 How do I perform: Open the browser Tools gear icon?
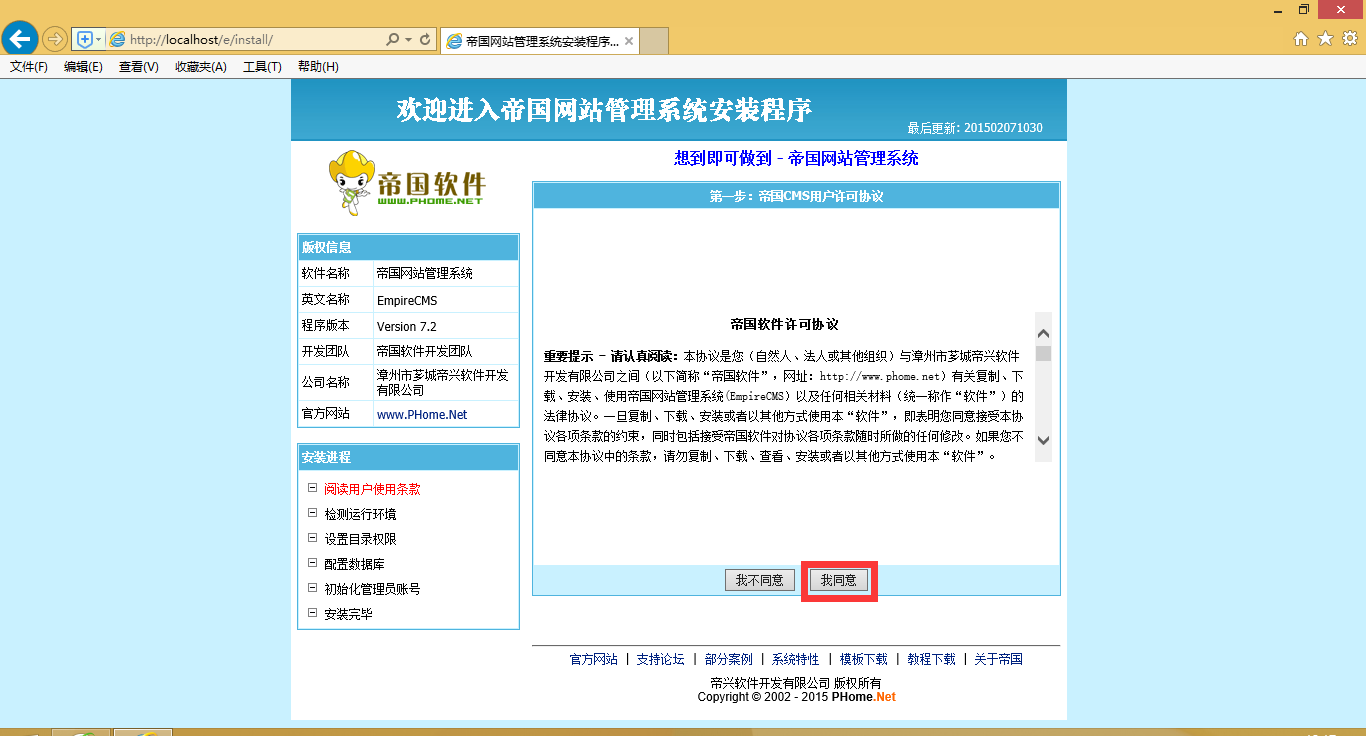click(1349, 39)
